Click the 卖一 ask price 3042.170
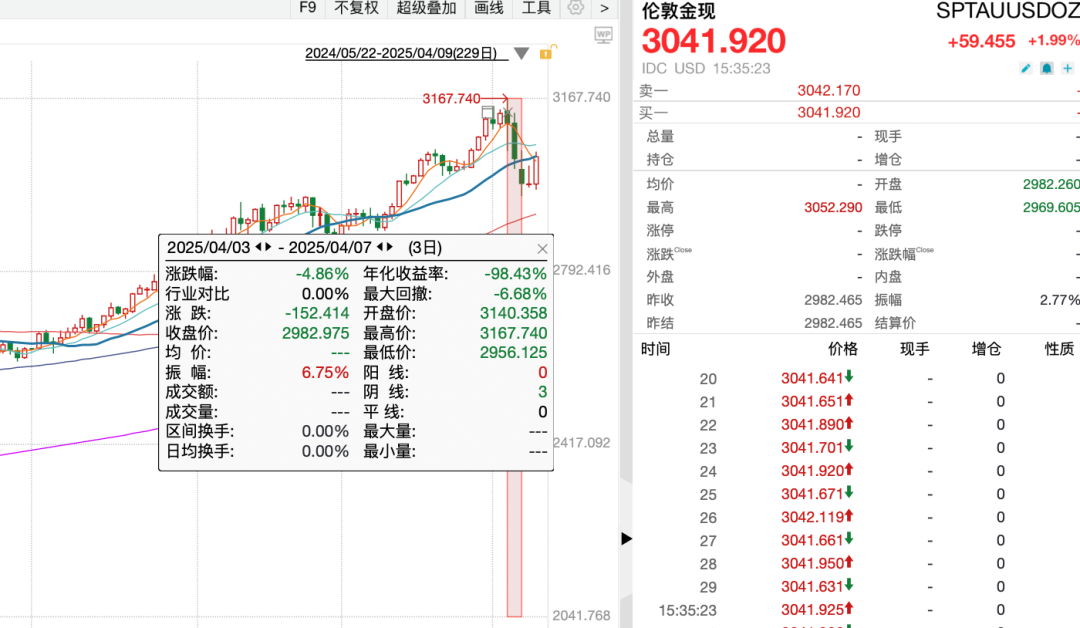The width and height of the screenshot is (1080, 628). point(829,90)
